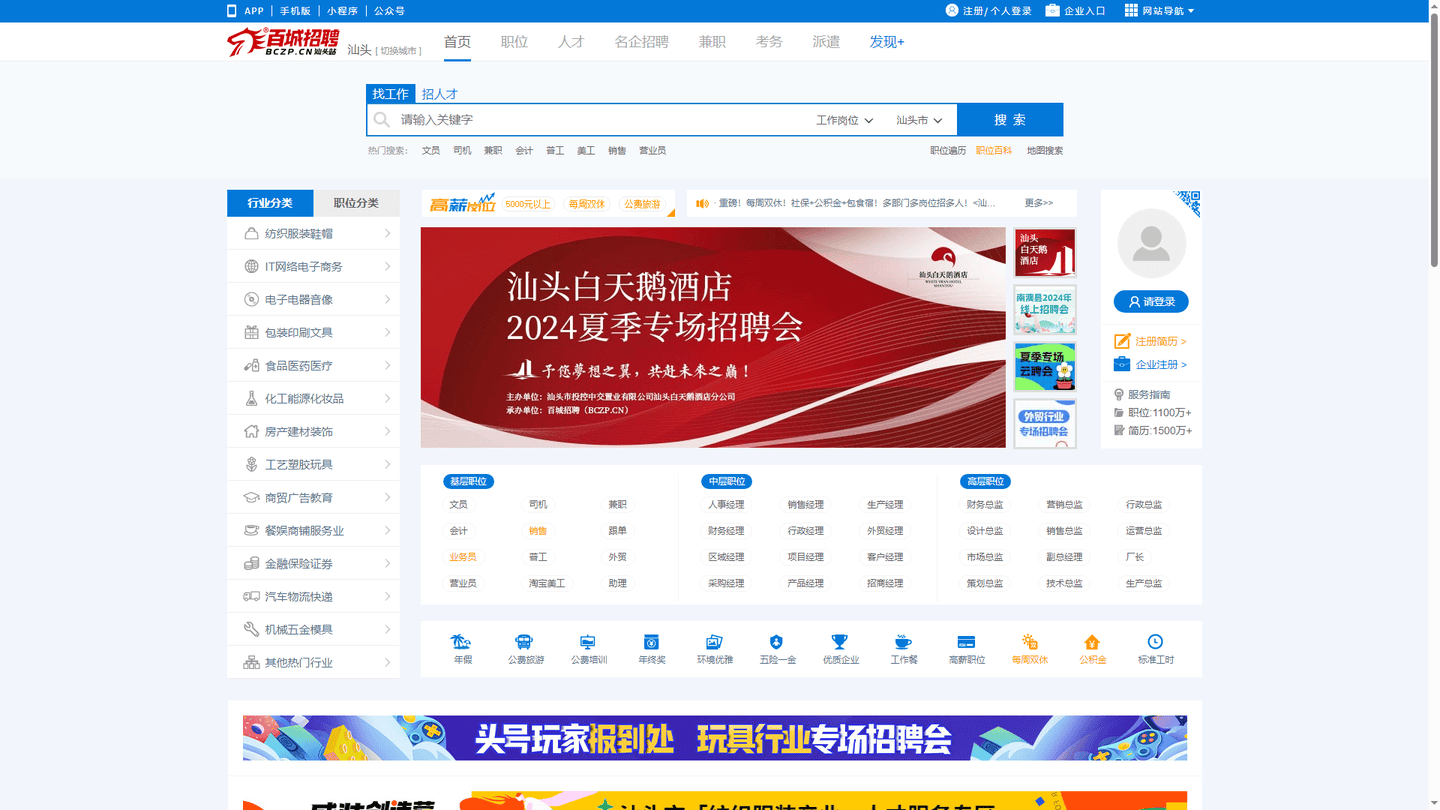Open the 发现+ nav item
1440x810 pixels.
(x=886, y=42)
